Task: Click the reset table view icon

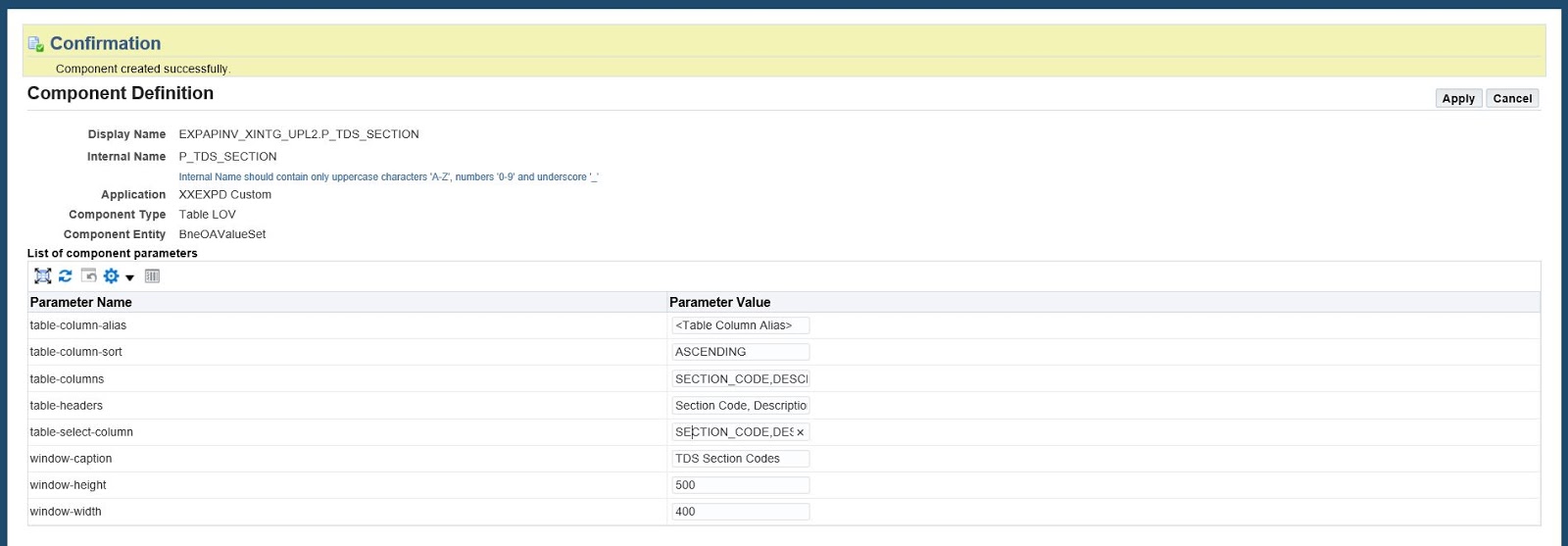Action: (x=88, y=276)
